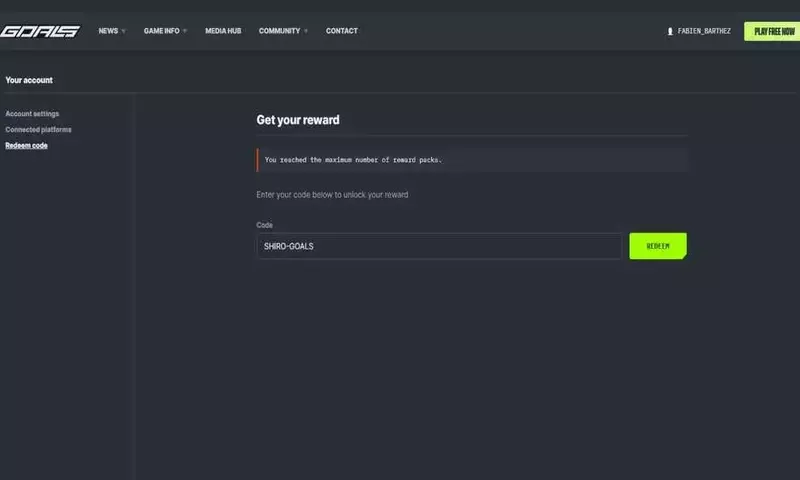Open Connected platforms in the sidebar
This screenshot has height=480, width=800.
point(38,130)
